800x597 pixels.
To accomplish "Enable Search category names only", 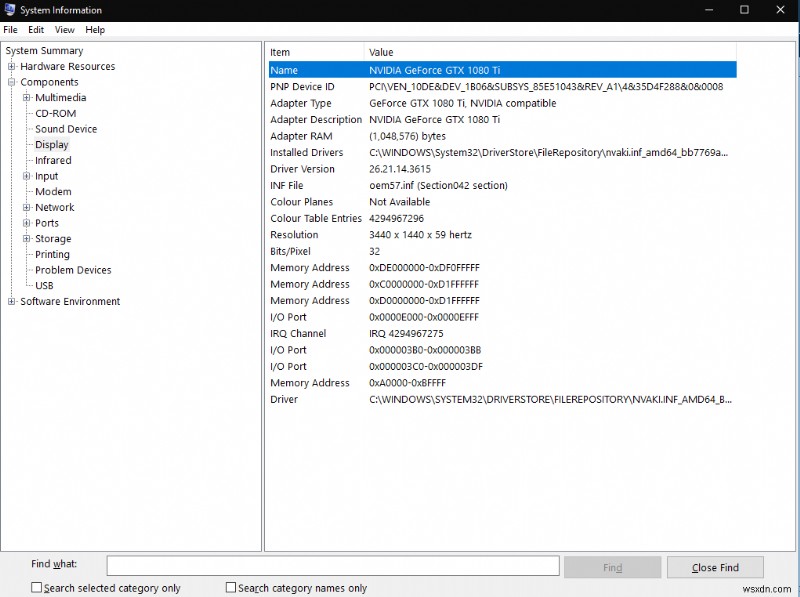I will click(x=230, y=587).
